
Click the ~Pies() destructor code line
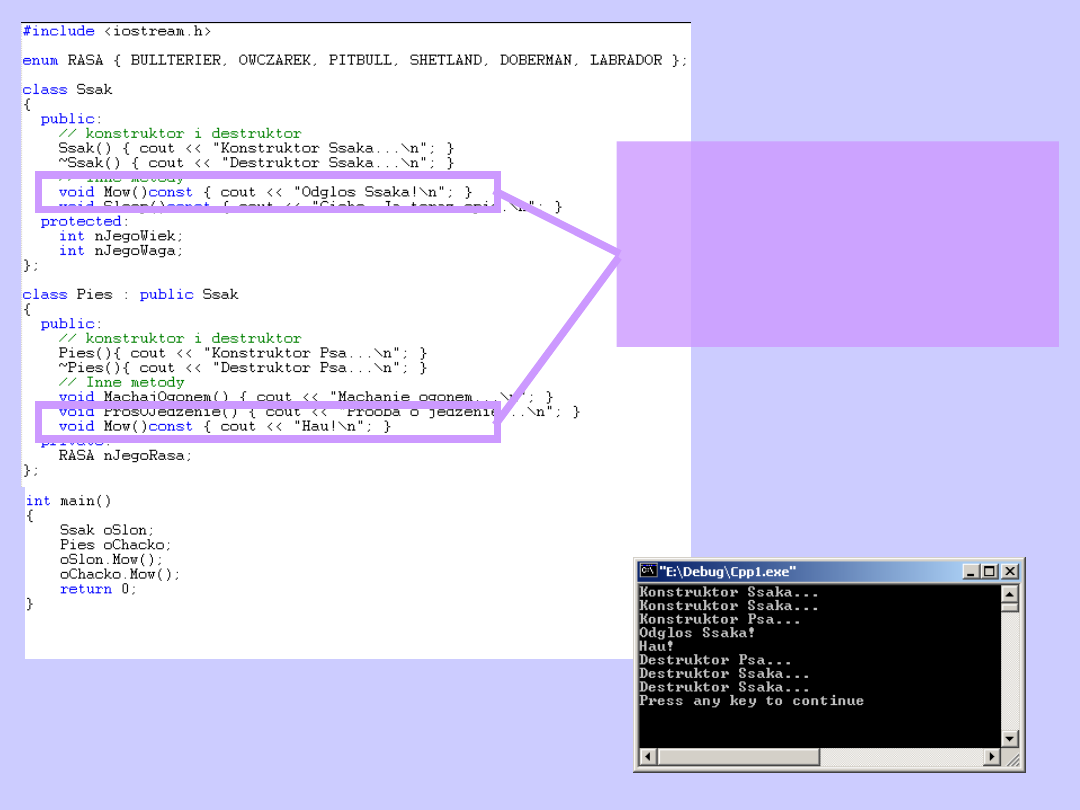242,368
